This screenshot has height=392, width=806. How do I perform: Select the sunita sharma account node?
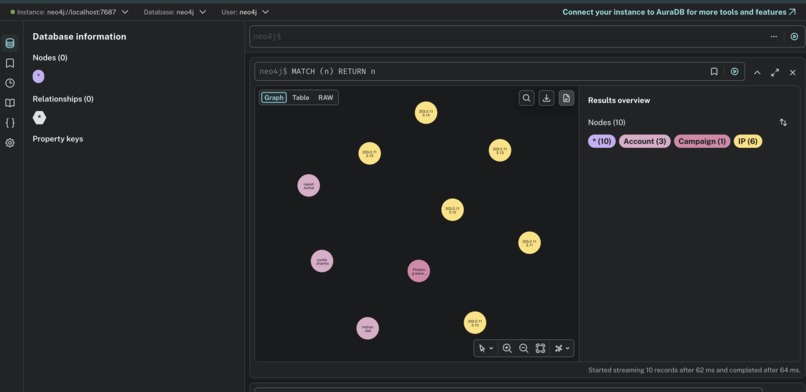322,261
